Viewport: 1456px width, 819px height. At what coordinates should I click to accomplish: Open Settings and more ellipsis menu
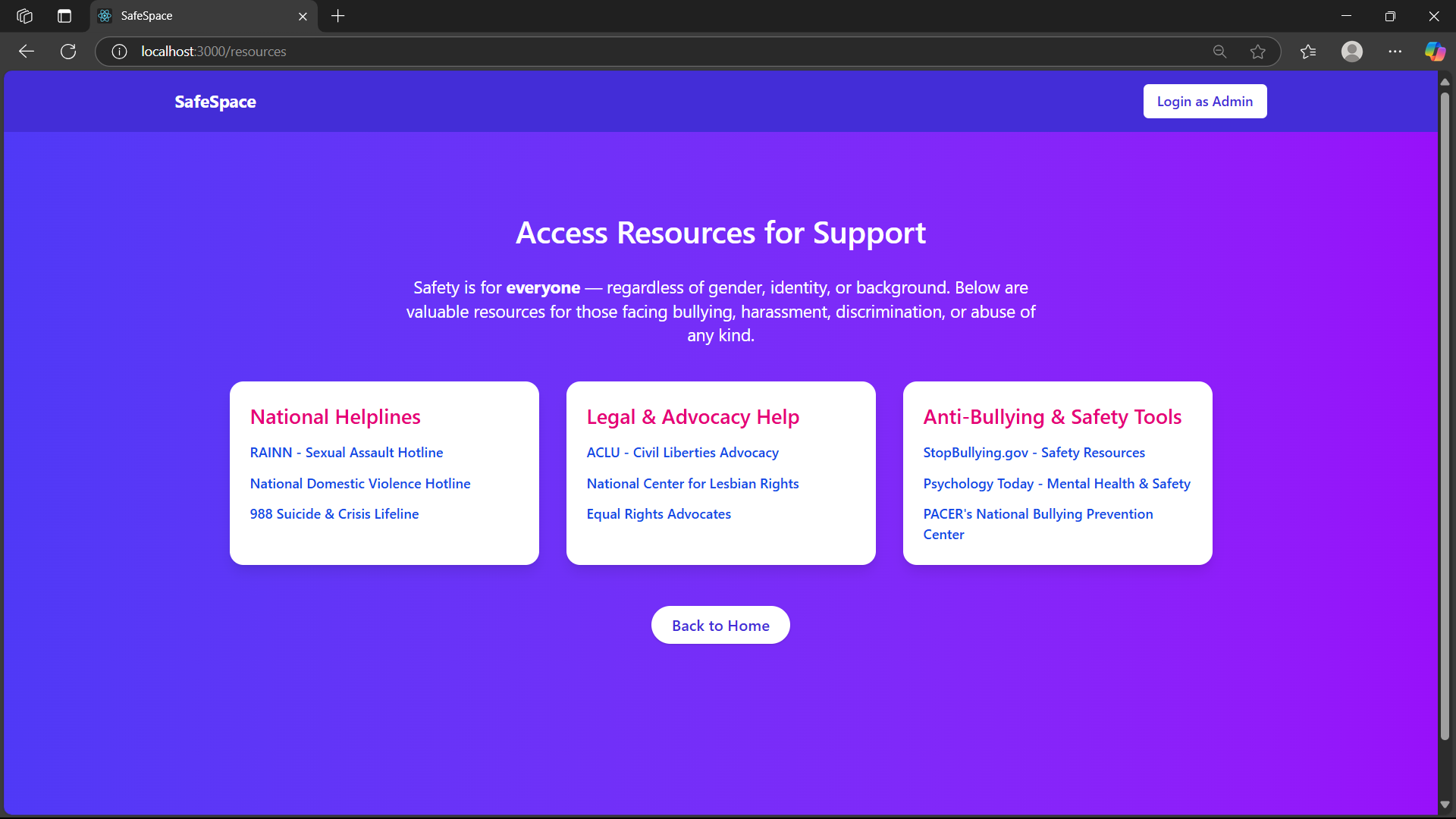1395,52
